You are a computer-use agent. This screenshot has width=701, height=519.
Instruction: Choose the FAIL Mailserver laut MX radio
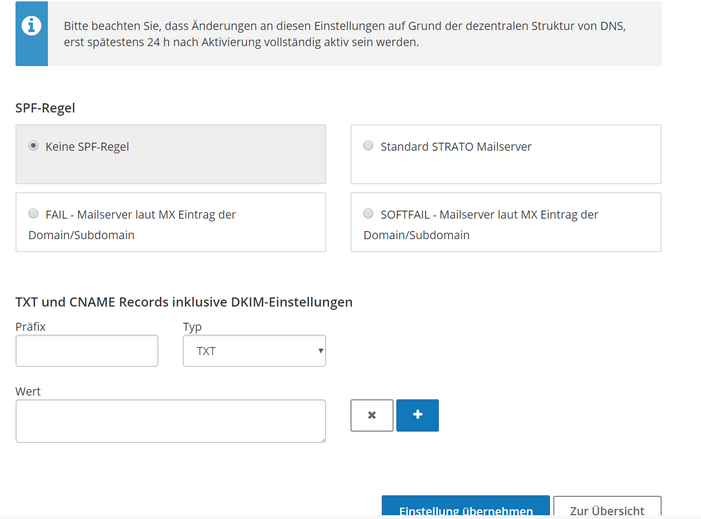33,214
